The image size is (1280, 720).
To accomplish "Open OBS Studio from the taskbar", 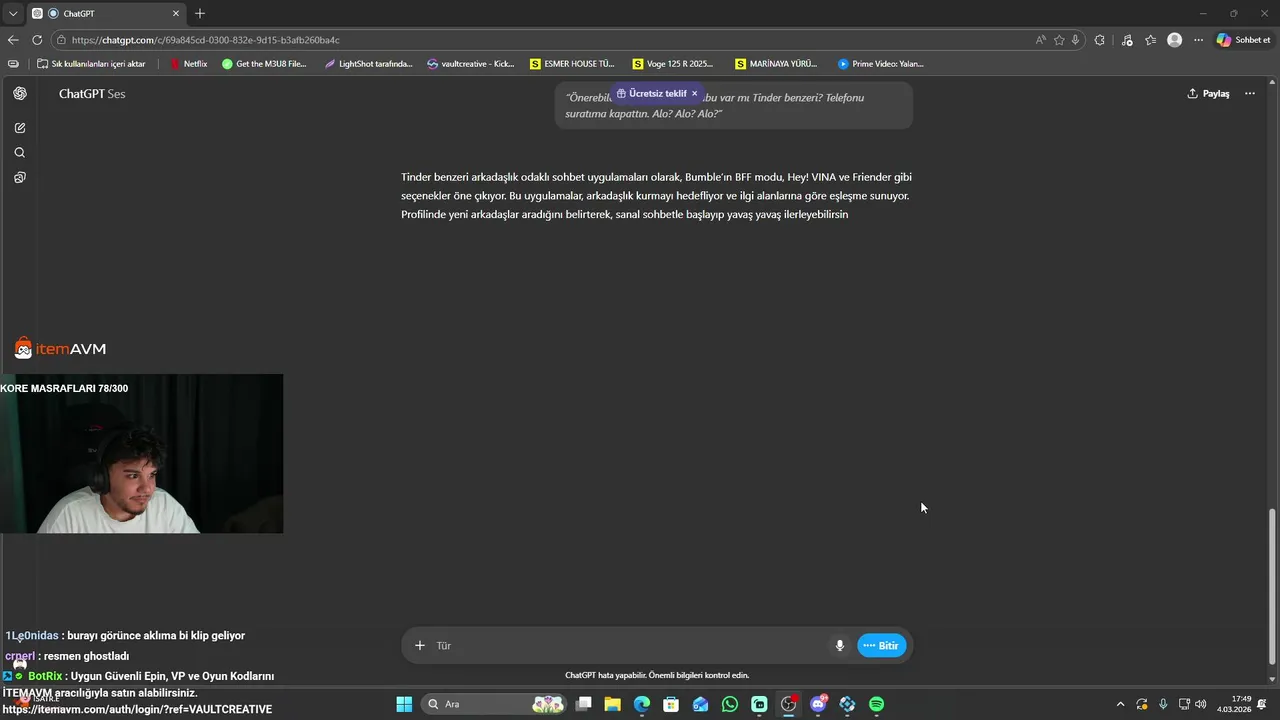I will point(789,704).
